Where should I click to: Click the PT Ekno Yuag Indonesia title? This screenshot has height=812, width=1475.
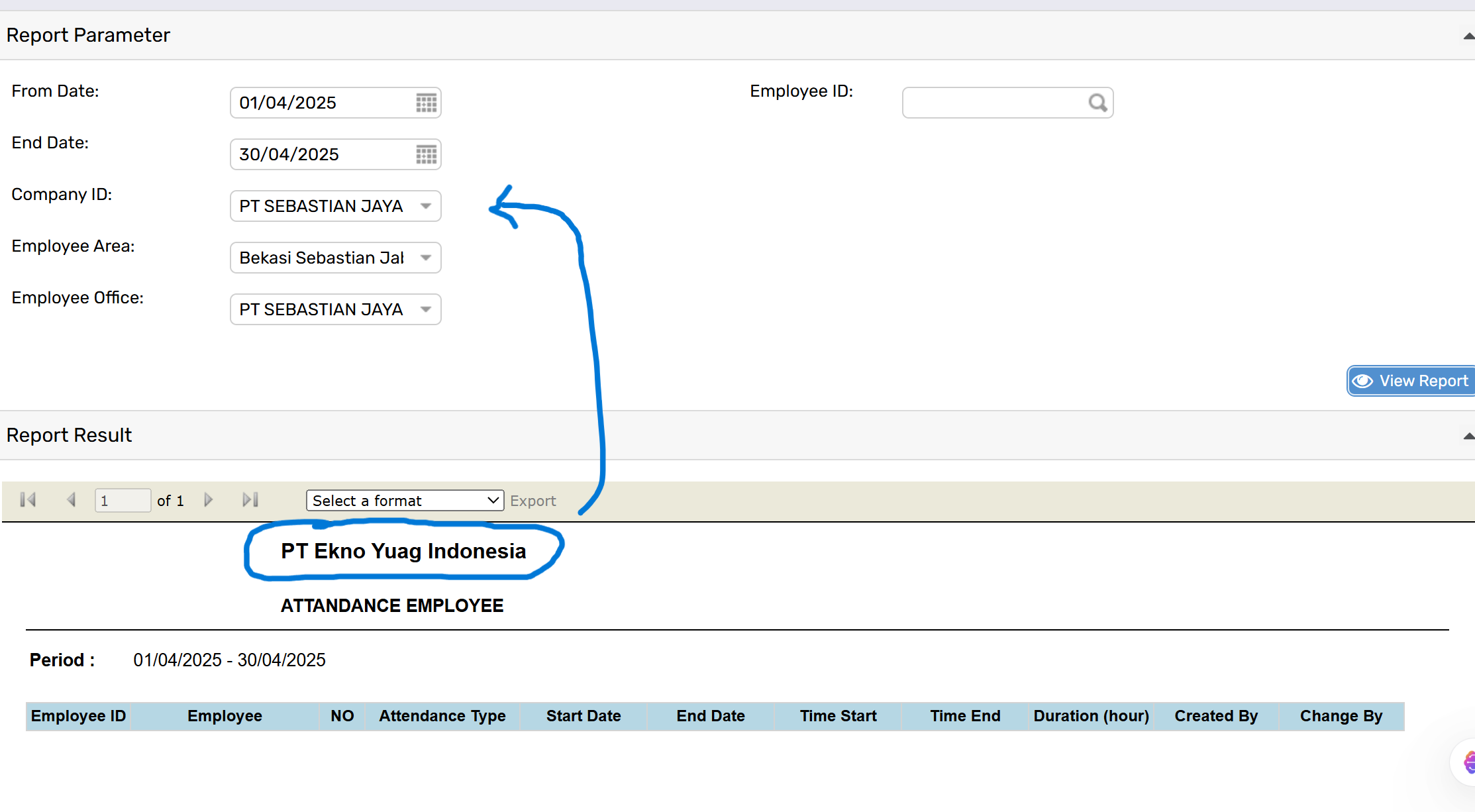pos(403,551)
